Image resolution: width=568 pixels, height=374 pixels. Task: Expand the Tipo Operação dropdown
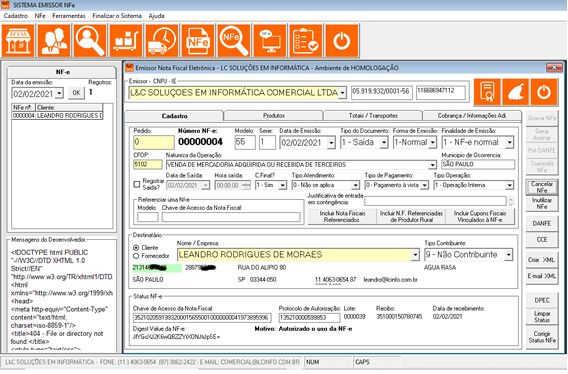tap(510, 185)
